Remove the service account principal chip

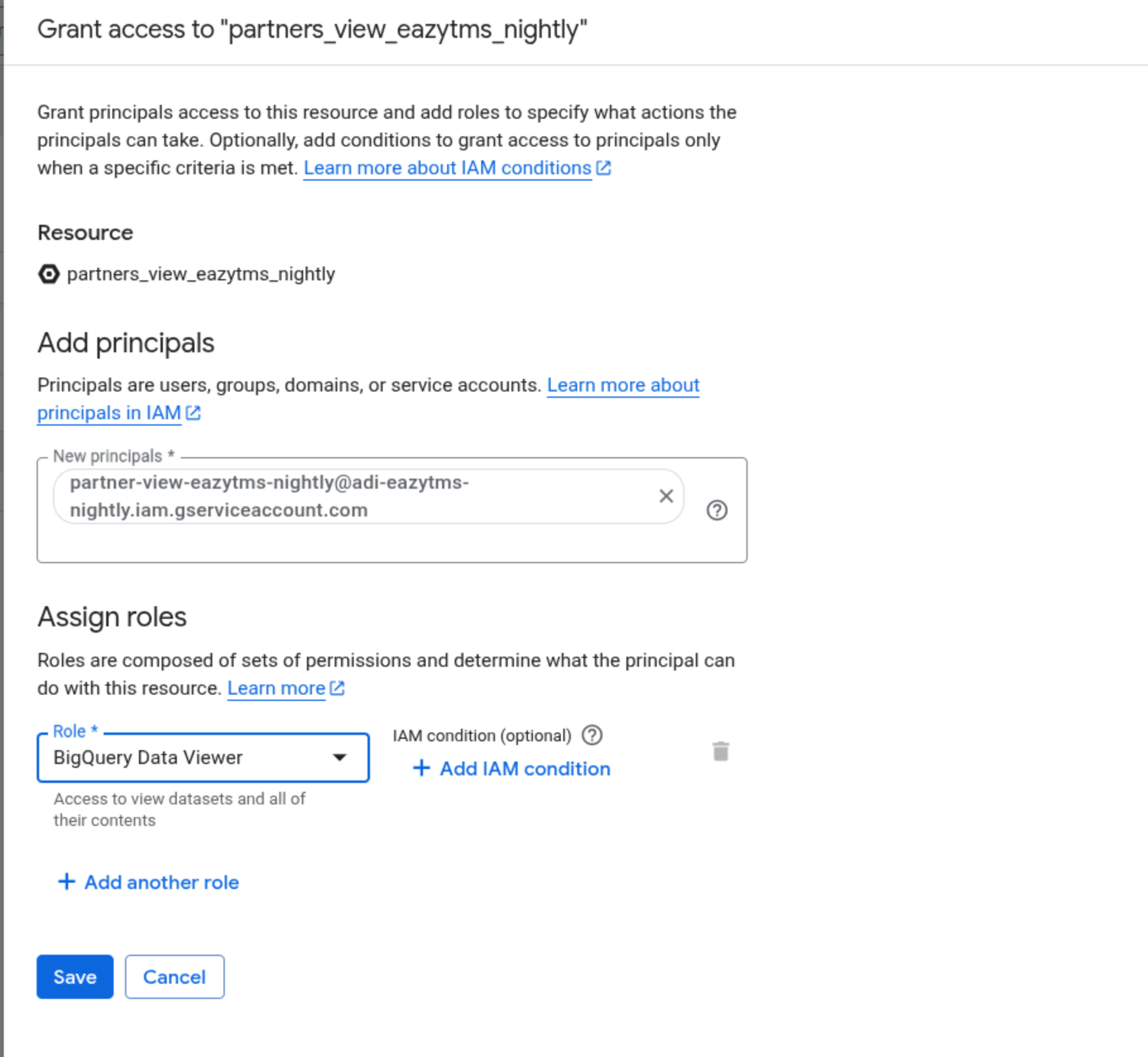click(x=666, y=496)
